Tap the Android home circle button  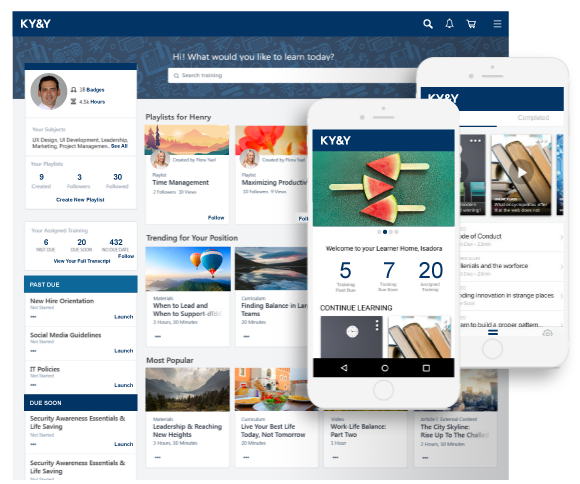385,368
